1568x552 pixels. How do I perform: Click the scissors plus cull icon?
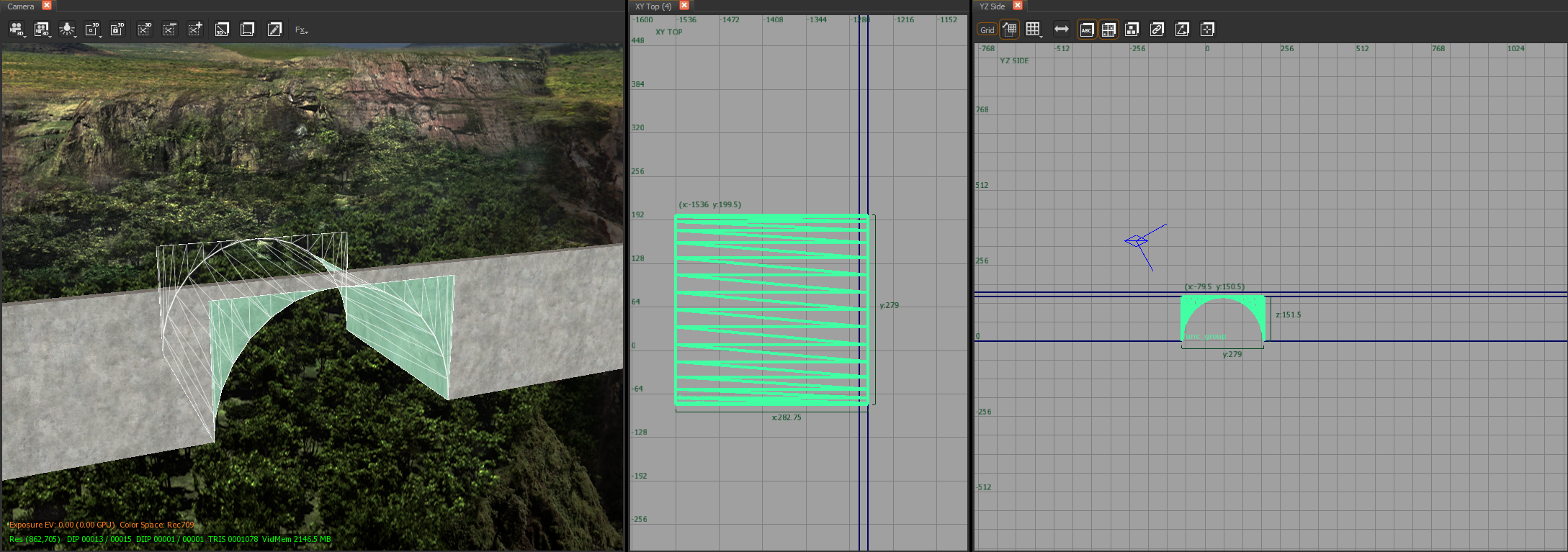(196, 30)
